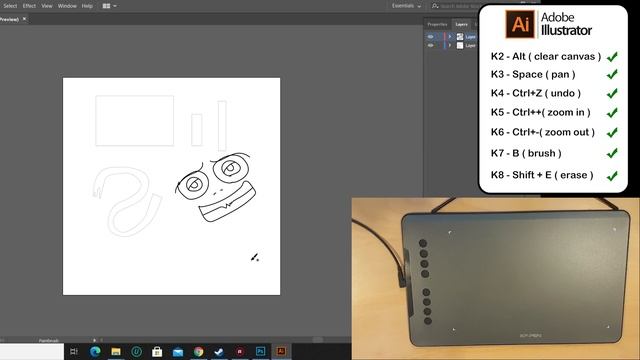Select the bottom layer thumbnail
Screen dimensions: 640x360
(x=460, y=45)
